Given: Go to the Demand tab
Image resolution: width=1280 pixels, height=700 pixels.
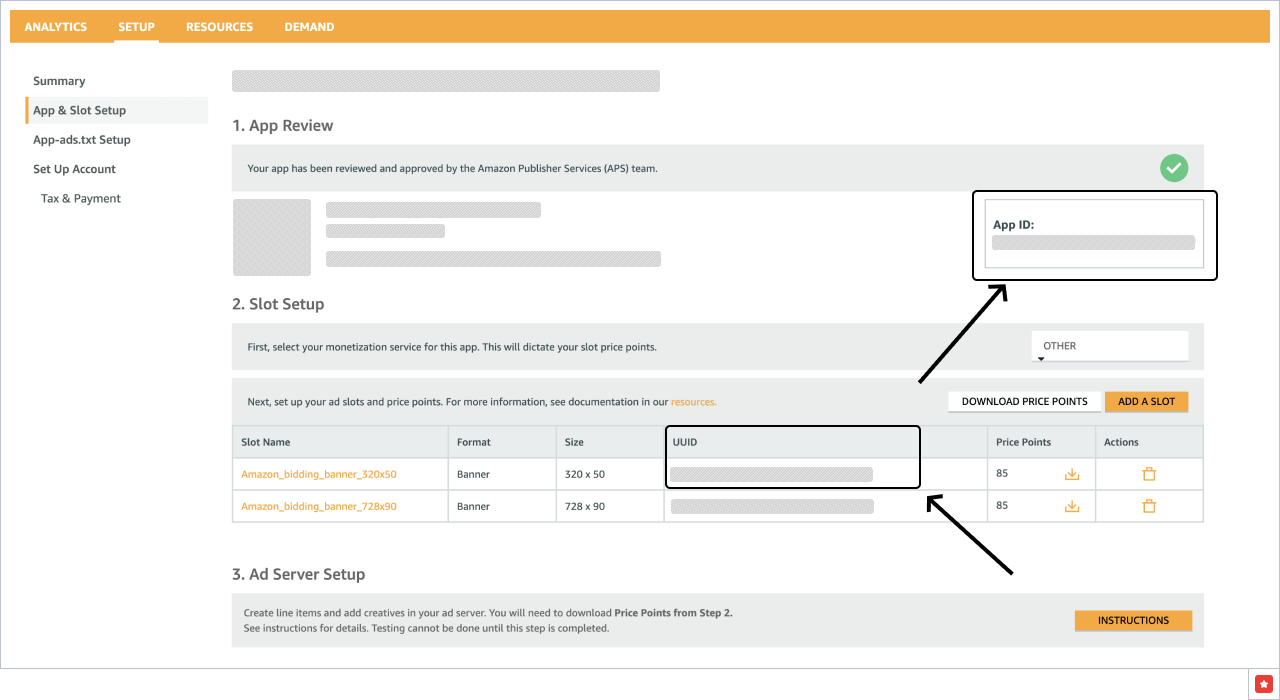Looking at the screenshot, I should [309, 27].
